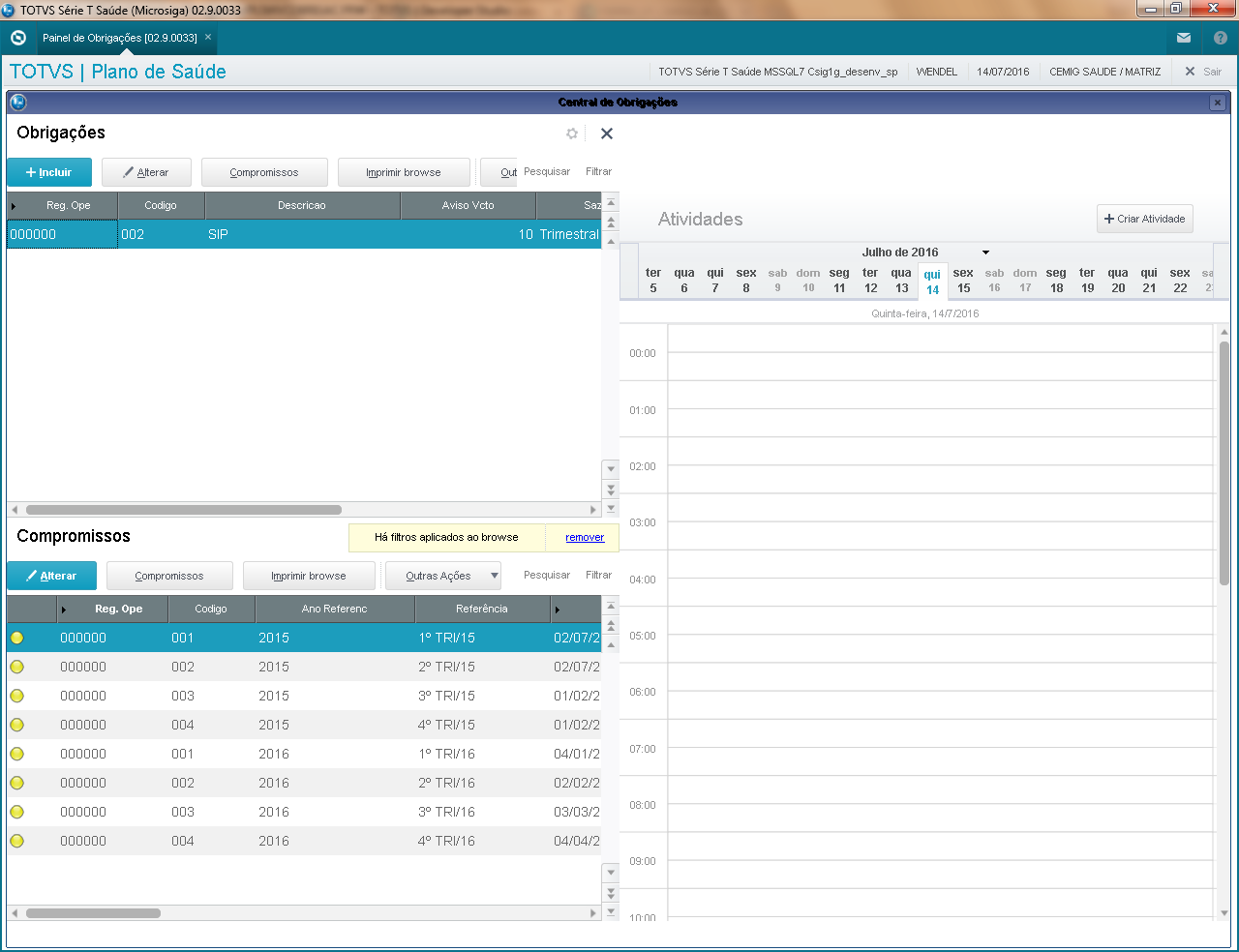Click the yellow status icon for 1º TRI/15
Image resolution: width=1239 pixels, height=952 pixels.
(x=16, y=638)
